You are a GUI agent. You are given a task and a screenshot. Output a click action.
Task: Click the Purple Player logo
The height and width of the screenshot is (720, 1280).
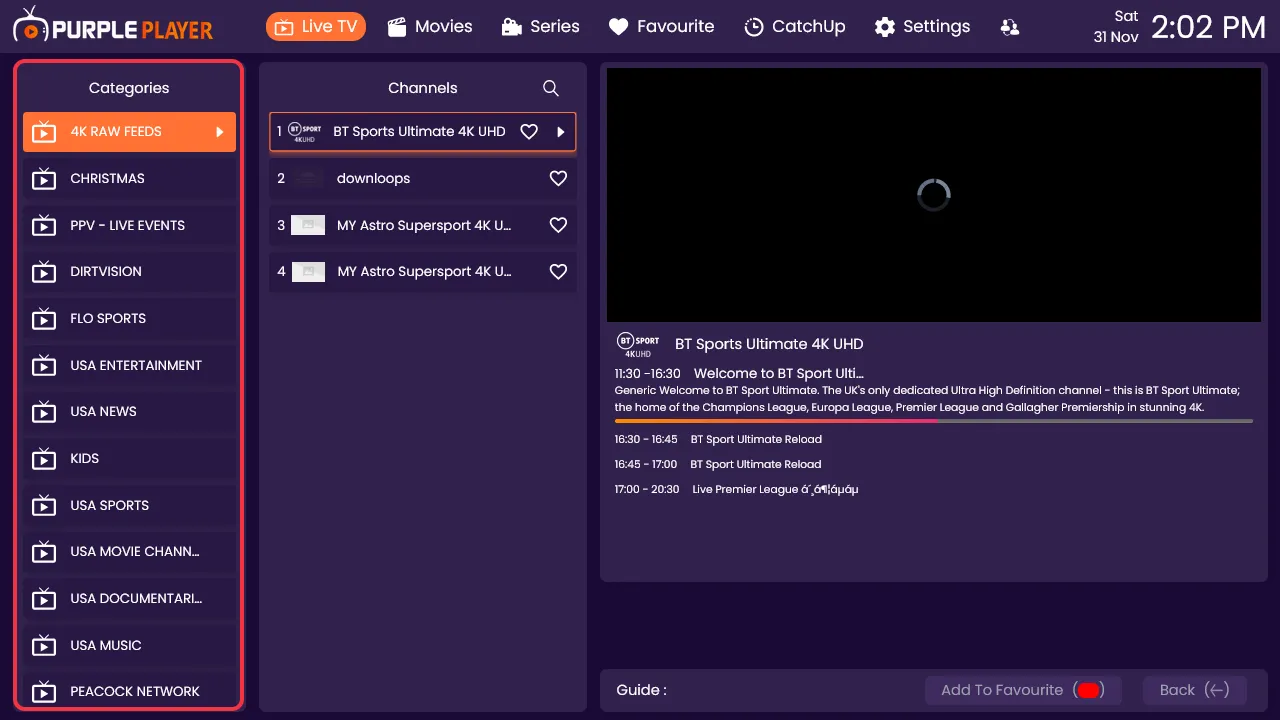[x=113, y=27]
